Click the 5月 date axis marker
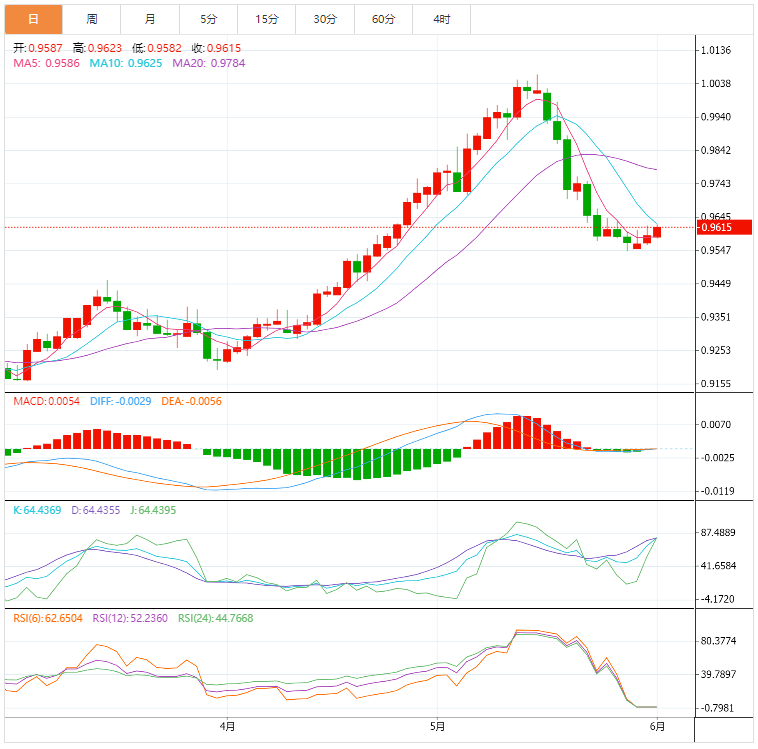The image size is (758, 749). click(437, 726)
